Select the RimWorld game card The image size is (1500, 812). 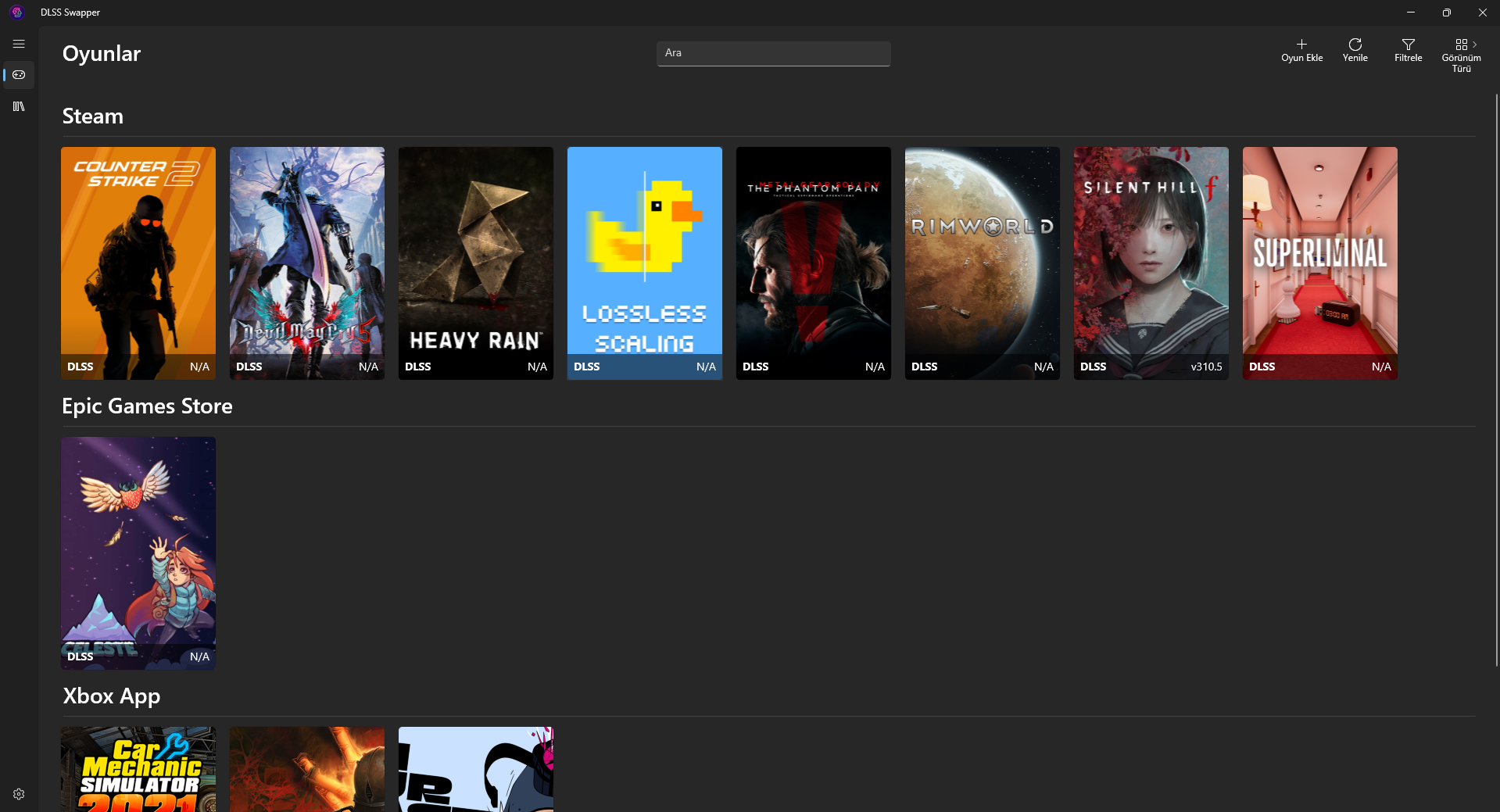pos(983,263)
